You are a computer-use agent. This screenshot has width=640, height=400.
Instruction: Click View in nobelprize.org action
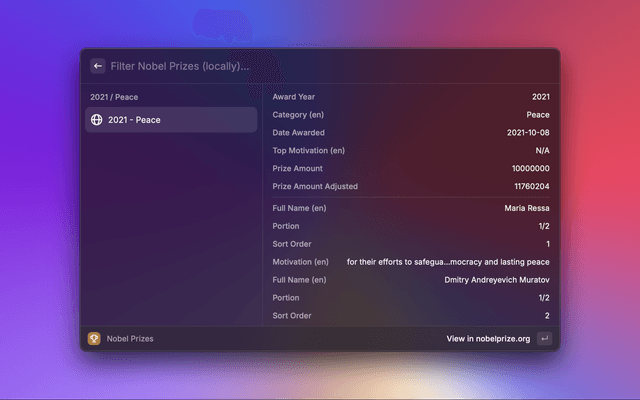click(488, 339)
